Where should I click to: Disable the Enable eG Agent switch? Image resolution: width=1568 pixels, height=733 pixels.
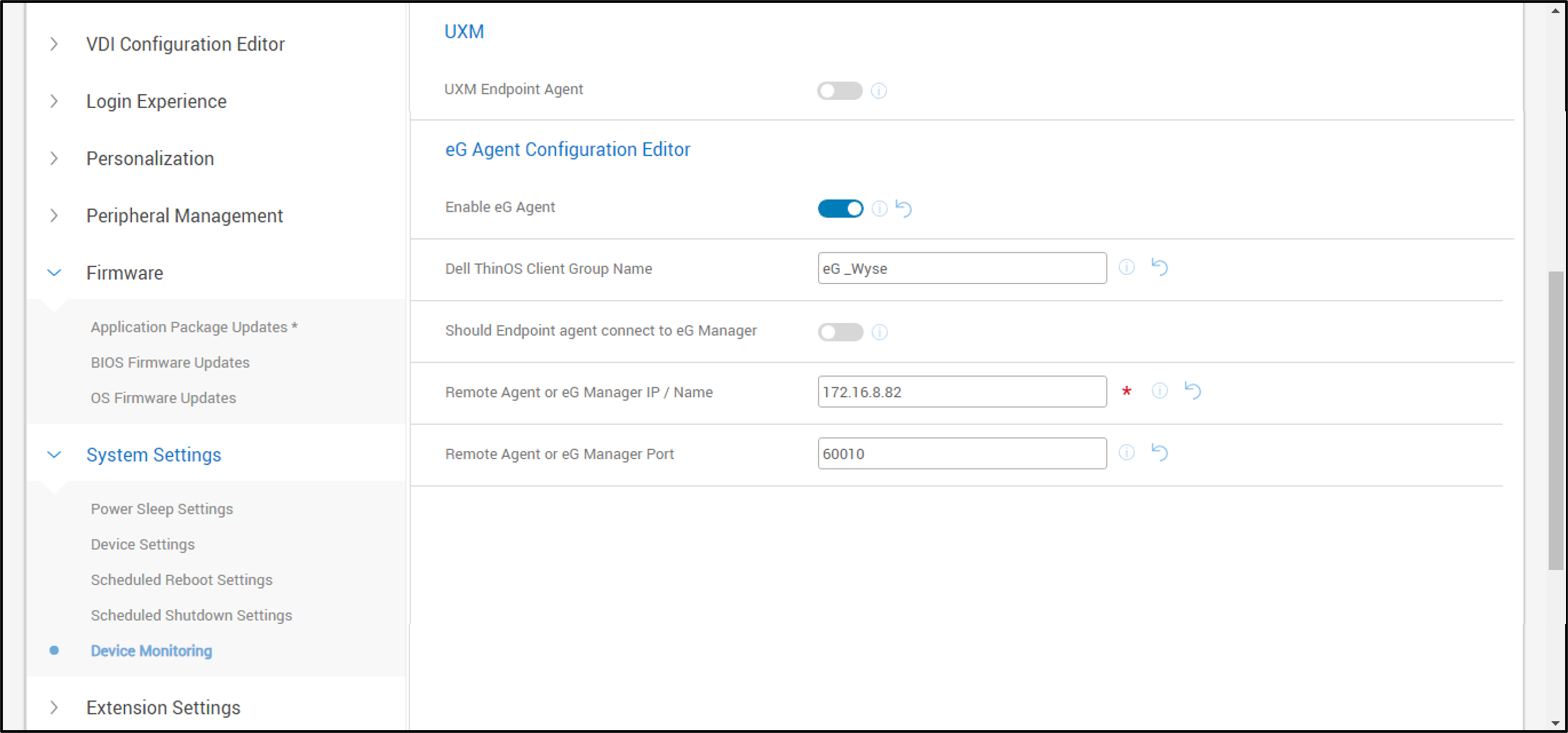[840, 209]
